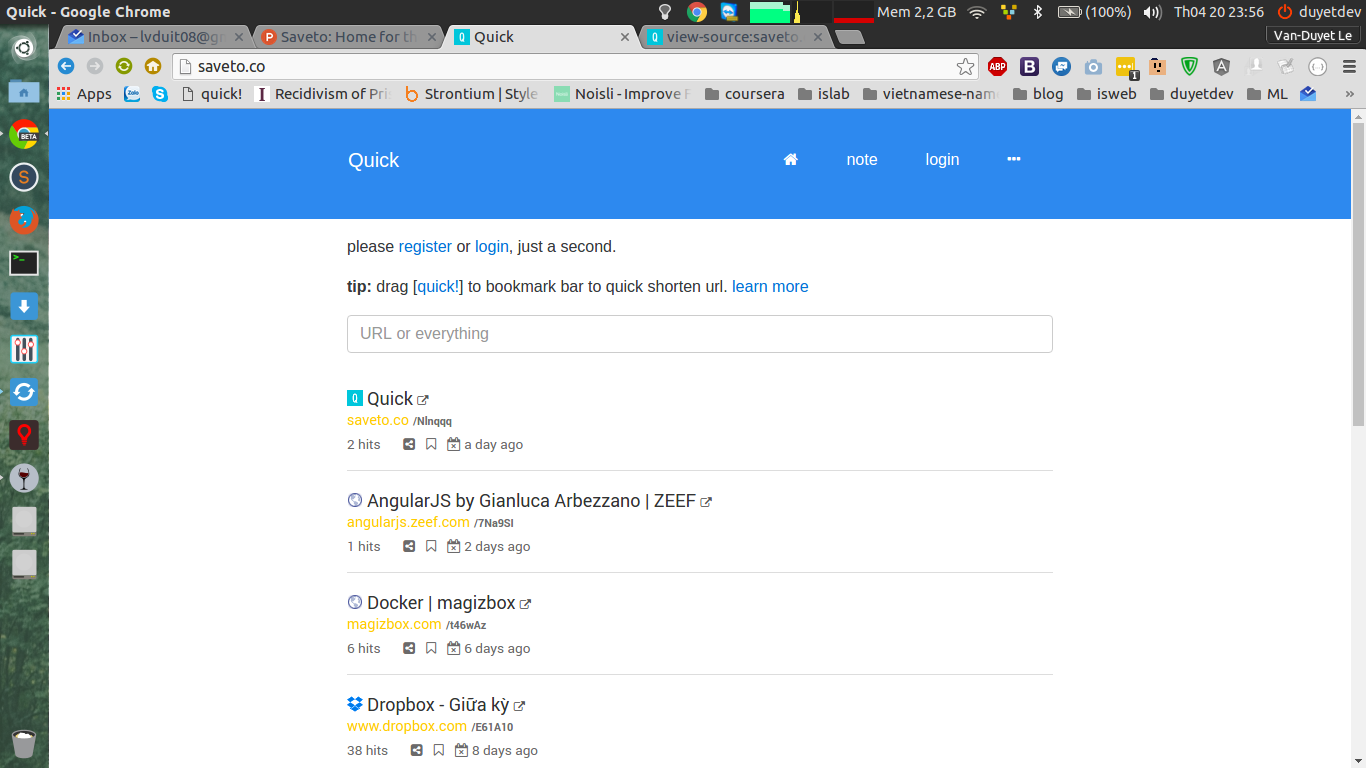Open a new Chrome tab button
This screenshot has width=1366, height=768.
point(850,37)
